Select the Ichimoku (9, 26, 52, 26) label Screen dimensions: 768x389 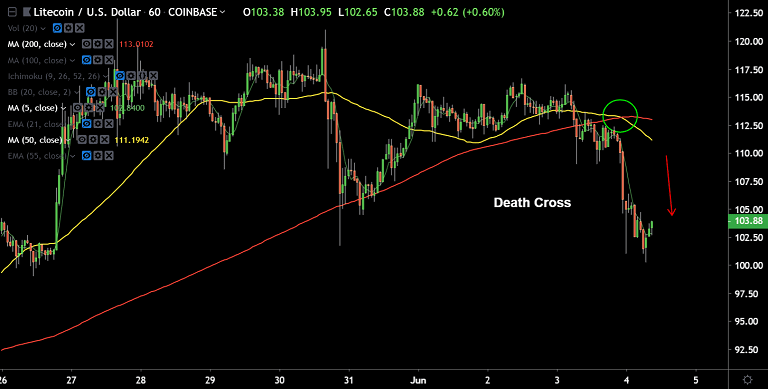(54, 76)
